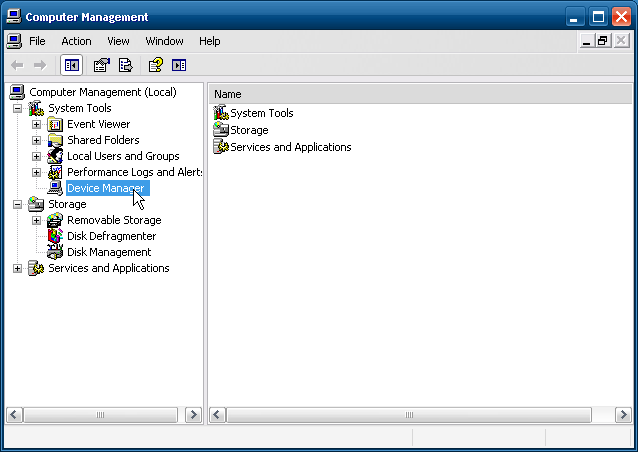Viewport: 638px width, 452px height.
Task: Click the Removable Storage icon
Action: pyautogui.click(x=55, y=220)
